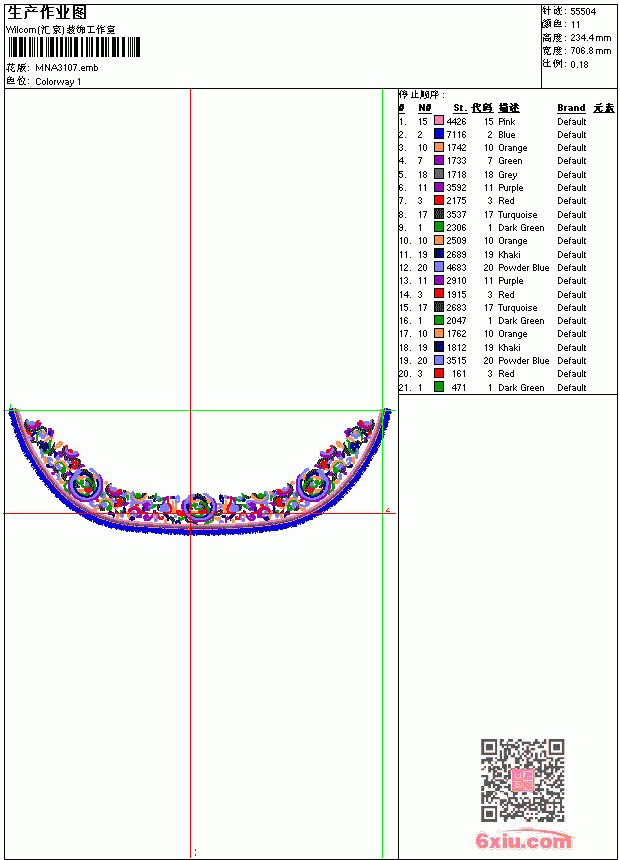This screenshot has height=860, width=620.
Task: Click the Brand column header
Action: click(x=571, y=108)
